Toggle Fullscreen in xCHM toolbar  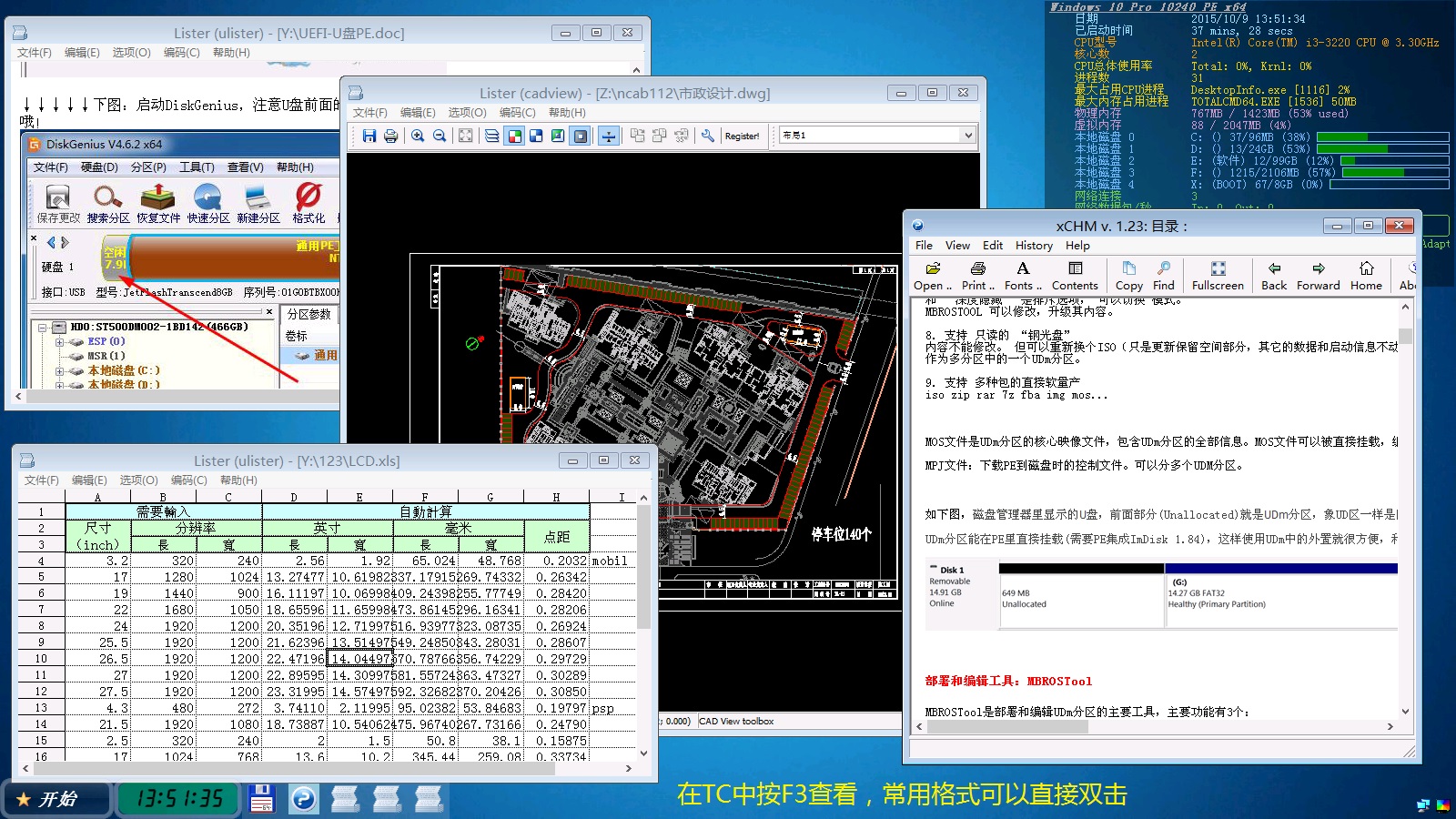point(1218,276)
